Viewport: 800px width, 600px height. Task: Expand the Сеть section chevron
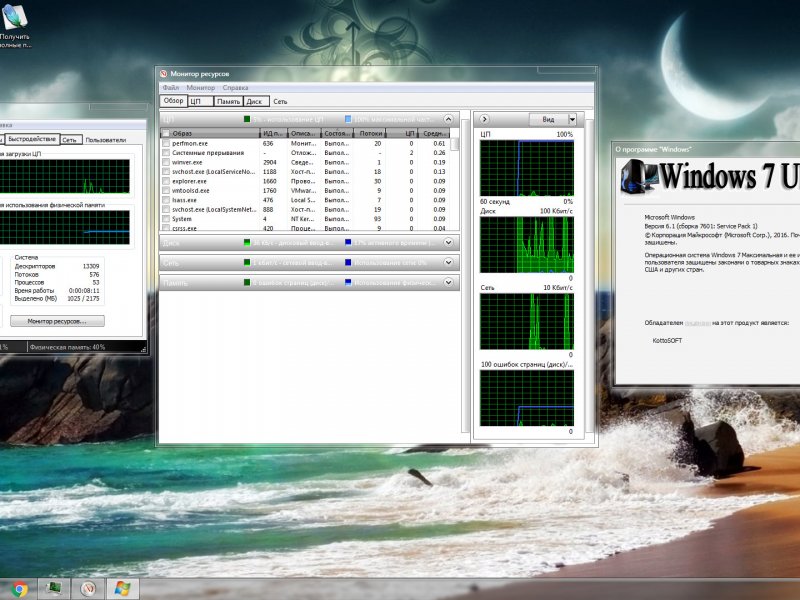448,262
